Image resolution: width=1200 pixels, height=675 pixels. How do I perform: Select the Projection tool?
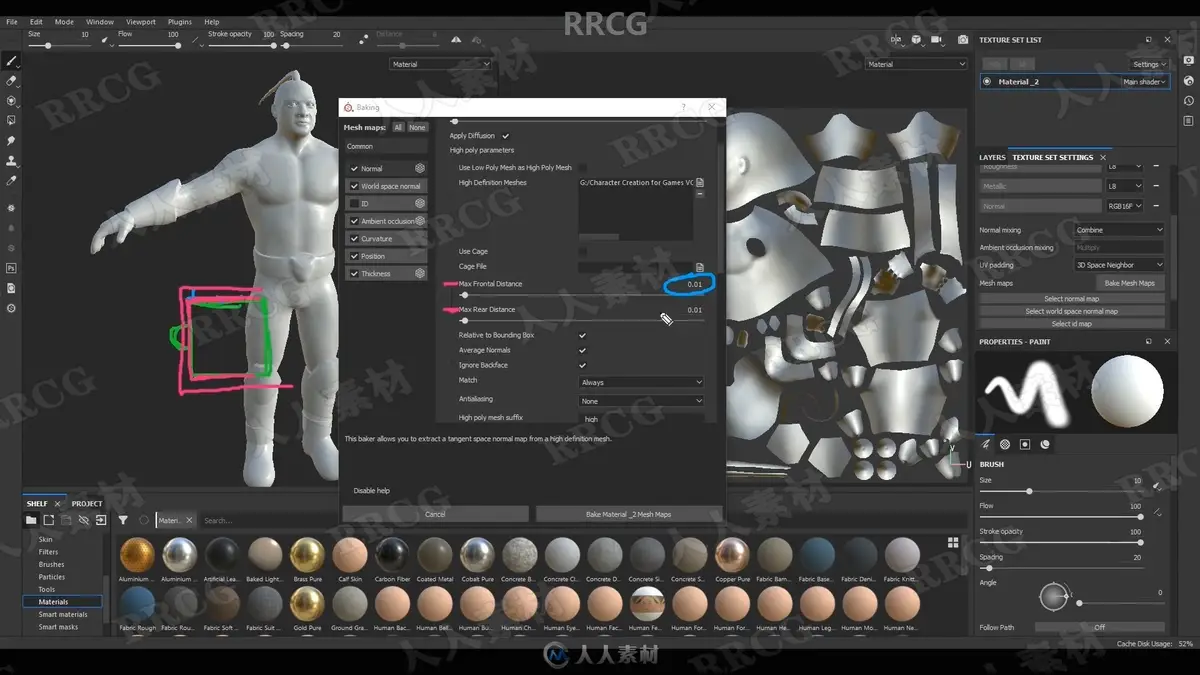[11, 100]
